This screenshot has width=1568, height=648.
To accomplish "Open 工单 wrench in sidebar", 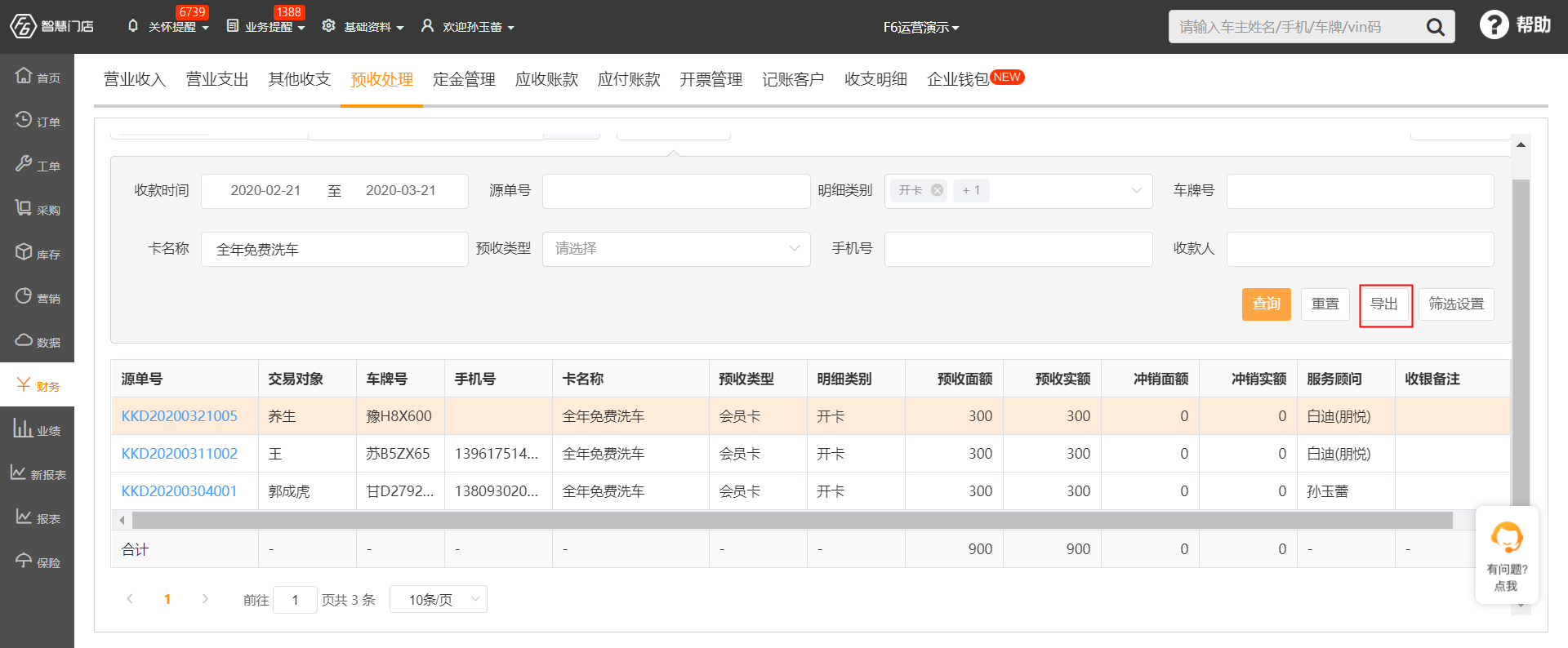I will point(37,164).
